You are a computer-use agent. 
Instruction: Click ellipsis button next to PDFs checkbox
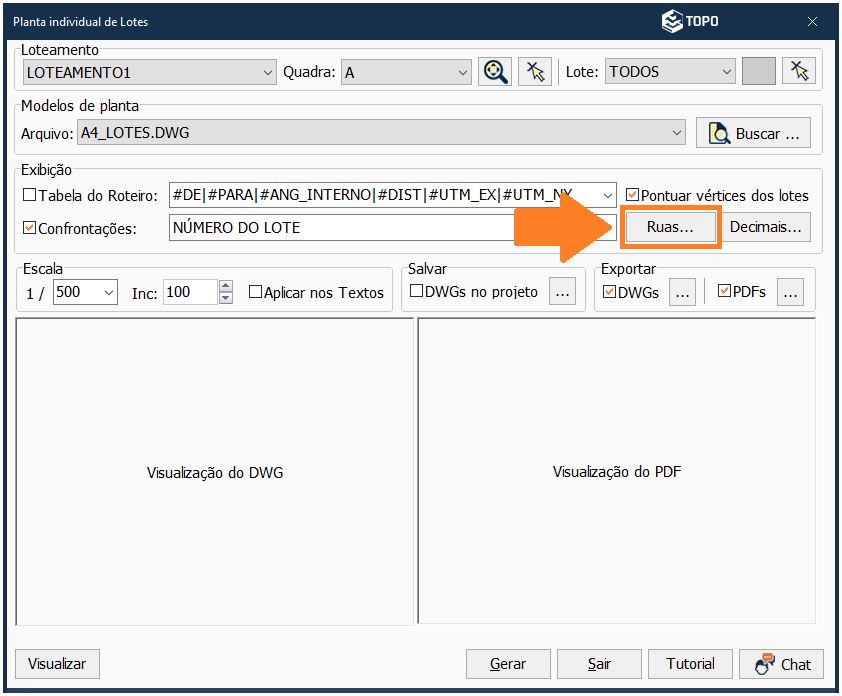point(790,292)
